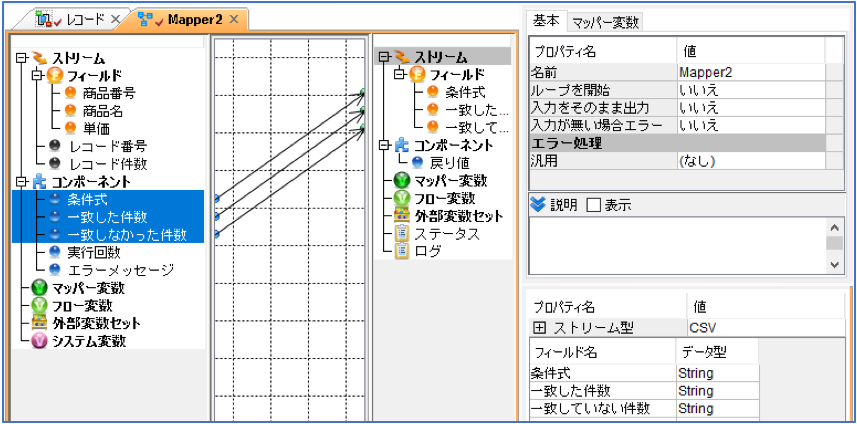Collapse the right コンポーネント tree node
The width and height of the screenshot is (857, 424).
(x=383, y=145)
